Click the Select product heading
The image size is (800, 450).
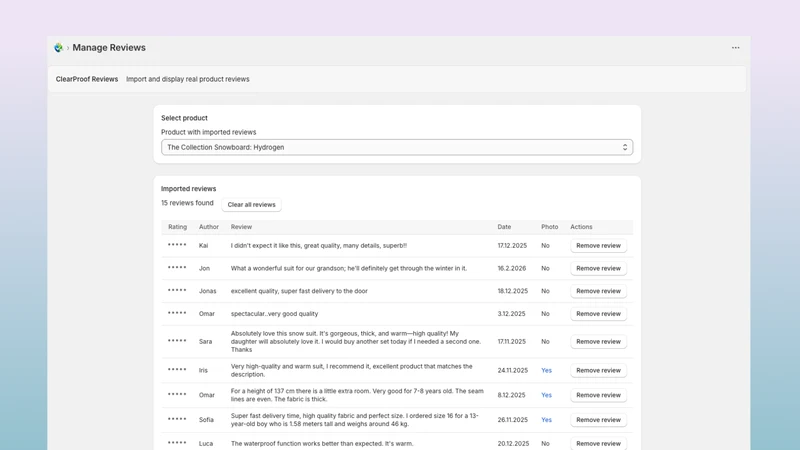[184, 118]
